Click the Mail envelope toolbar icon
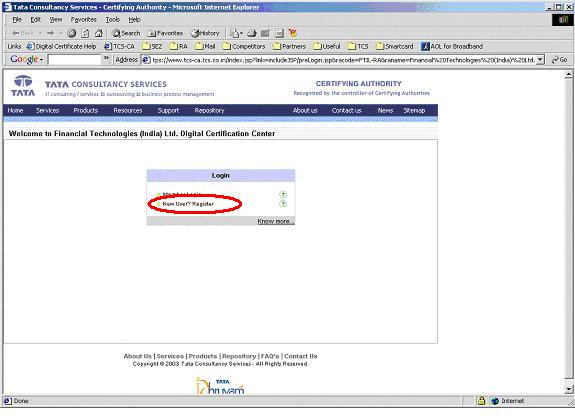 236,33
